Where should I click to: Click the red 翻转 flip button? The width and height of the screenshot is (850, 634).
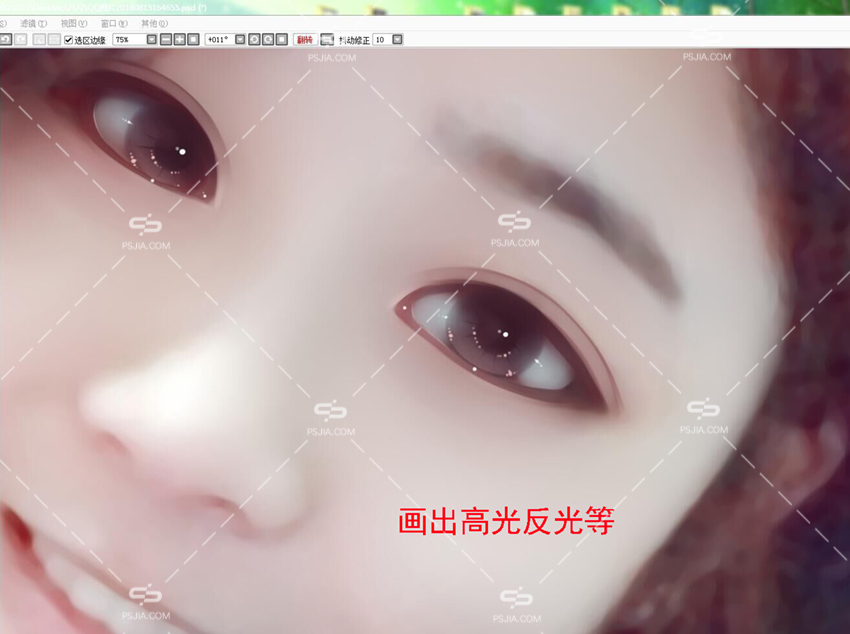305,40
